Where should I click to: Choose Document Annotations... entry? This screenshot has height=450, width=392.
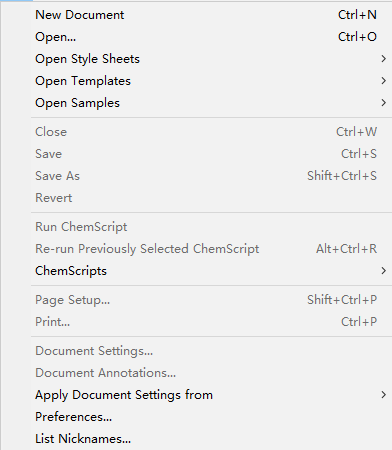coord(211,373)
